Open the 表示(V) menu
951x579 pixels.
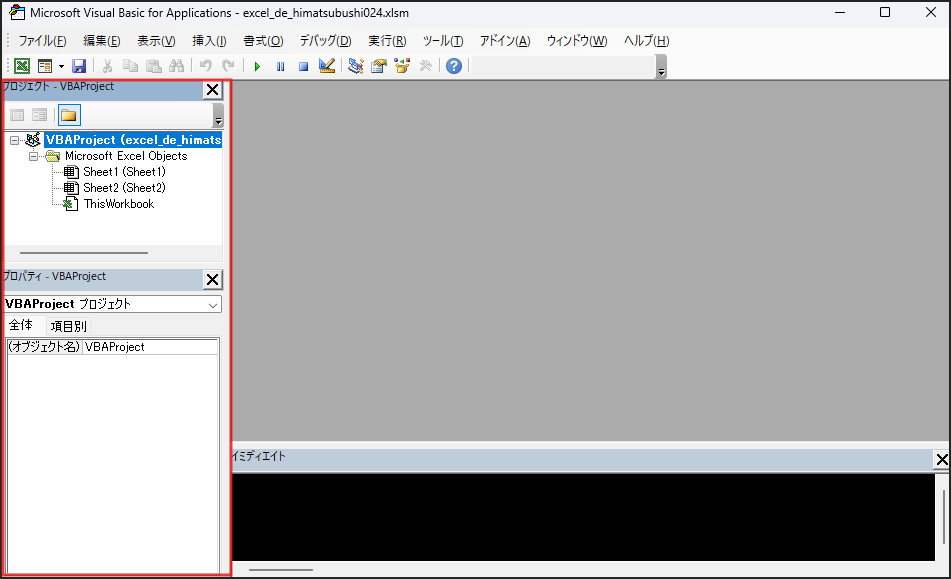click(156, 41)
